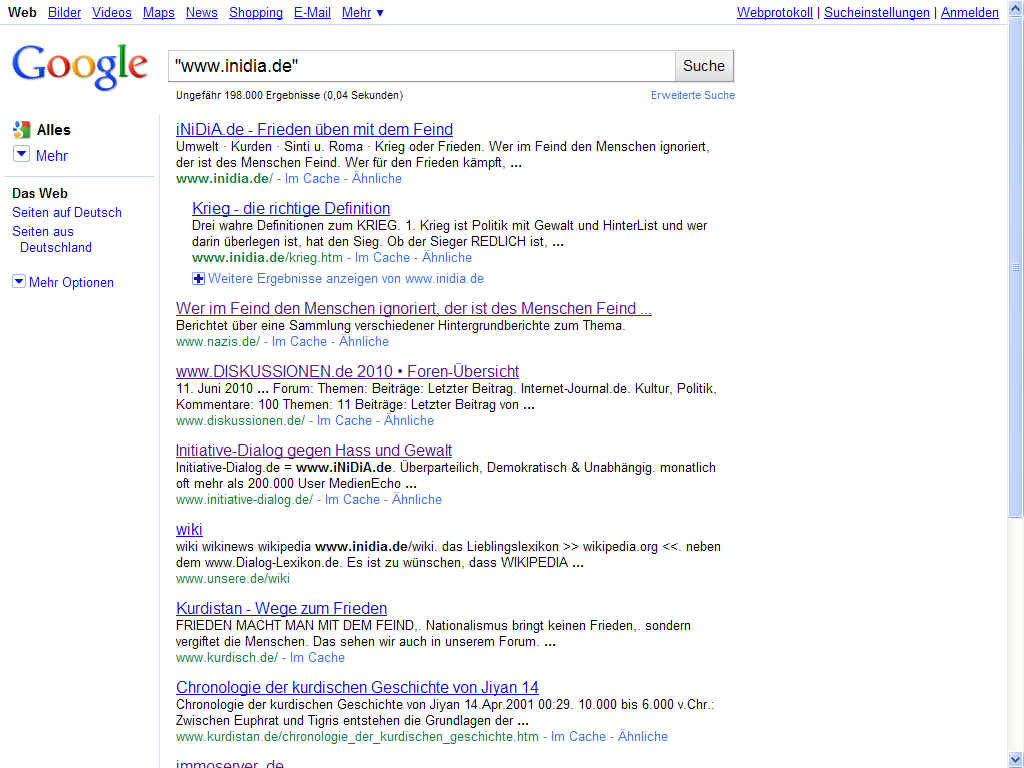Click Weitere Ergebnisse anzeigen von www.inidia.de
The height and width of the screenshot is (768, 1024).
(346, 279)
